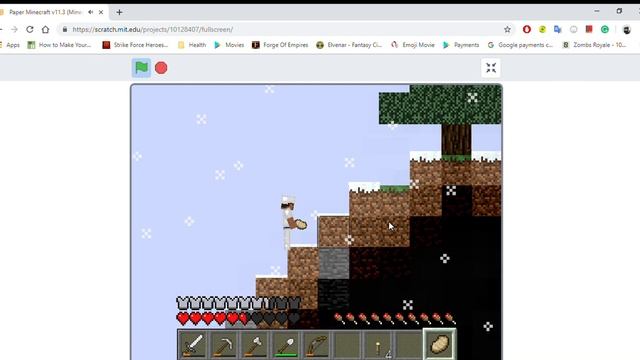This screenshot has height=360, width=640.
Task: Open the grey circle extension icon
Action: pos(573,29)
